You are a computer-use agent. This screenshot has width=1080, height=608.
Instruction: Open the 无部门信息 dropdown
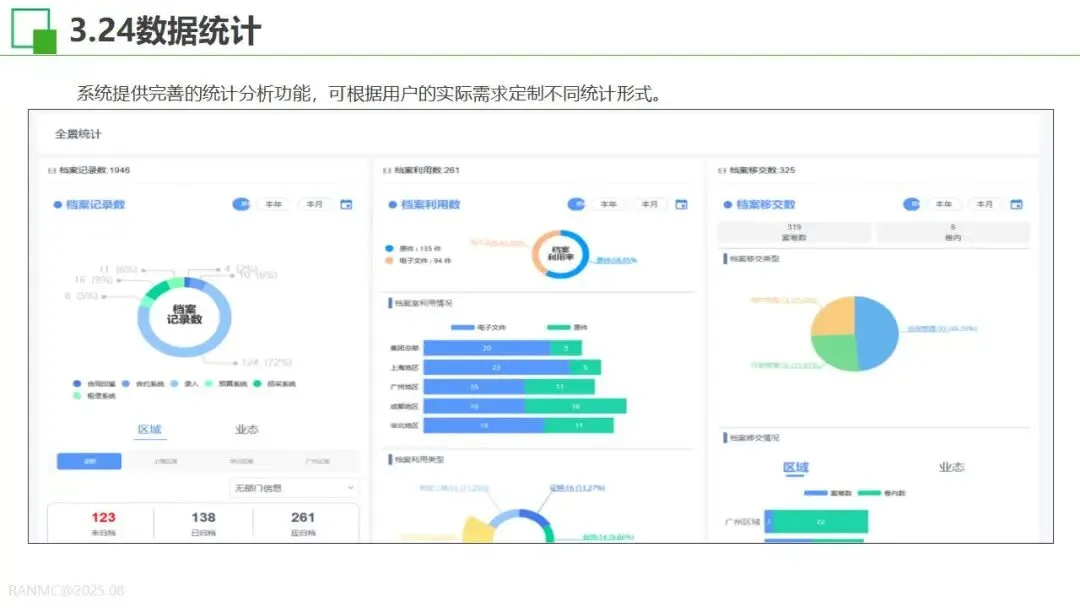294,488
